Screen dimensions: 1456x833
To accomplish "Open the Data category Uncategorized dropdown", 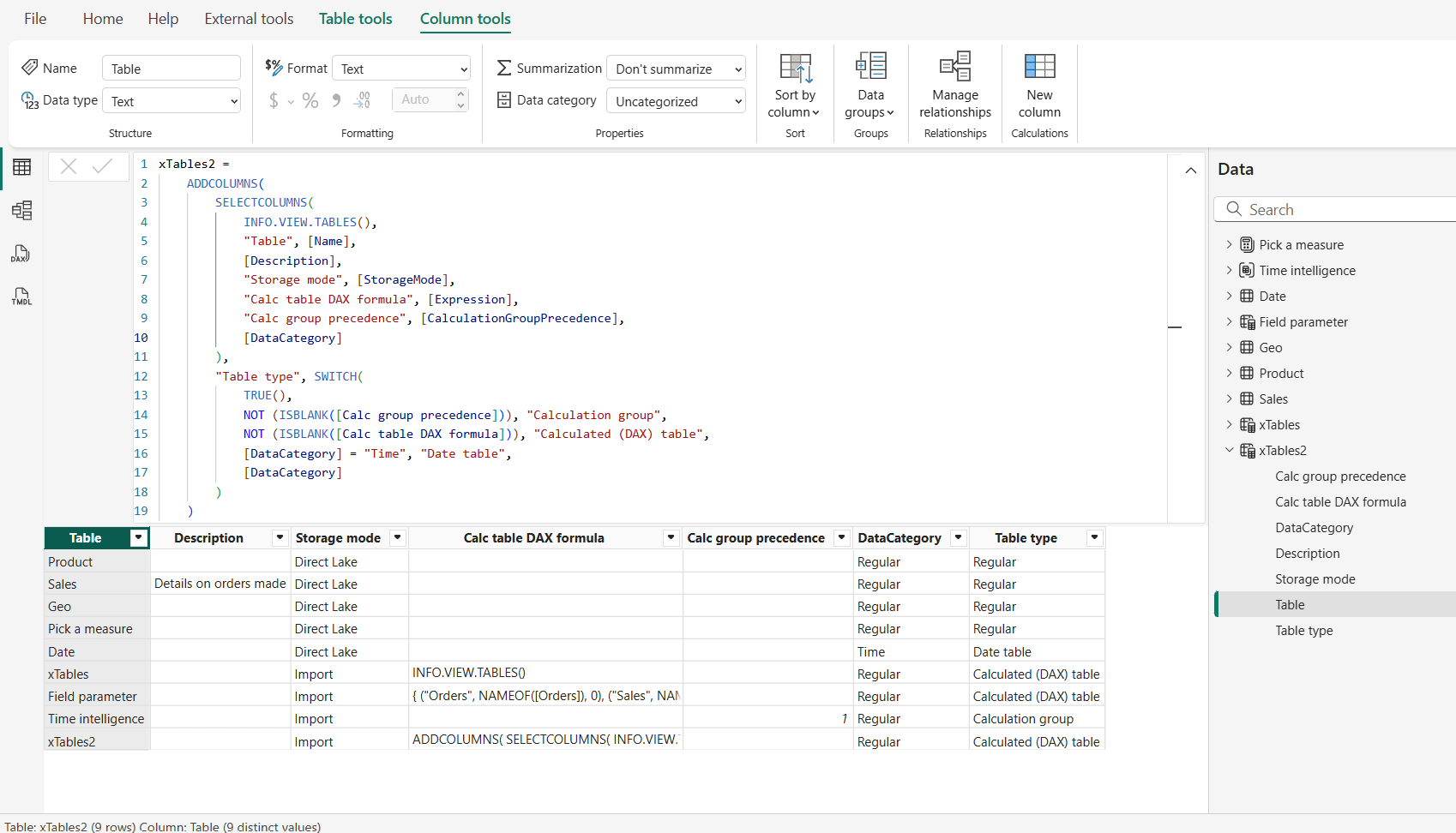I will pyautogui.click(x=676, y=101).
